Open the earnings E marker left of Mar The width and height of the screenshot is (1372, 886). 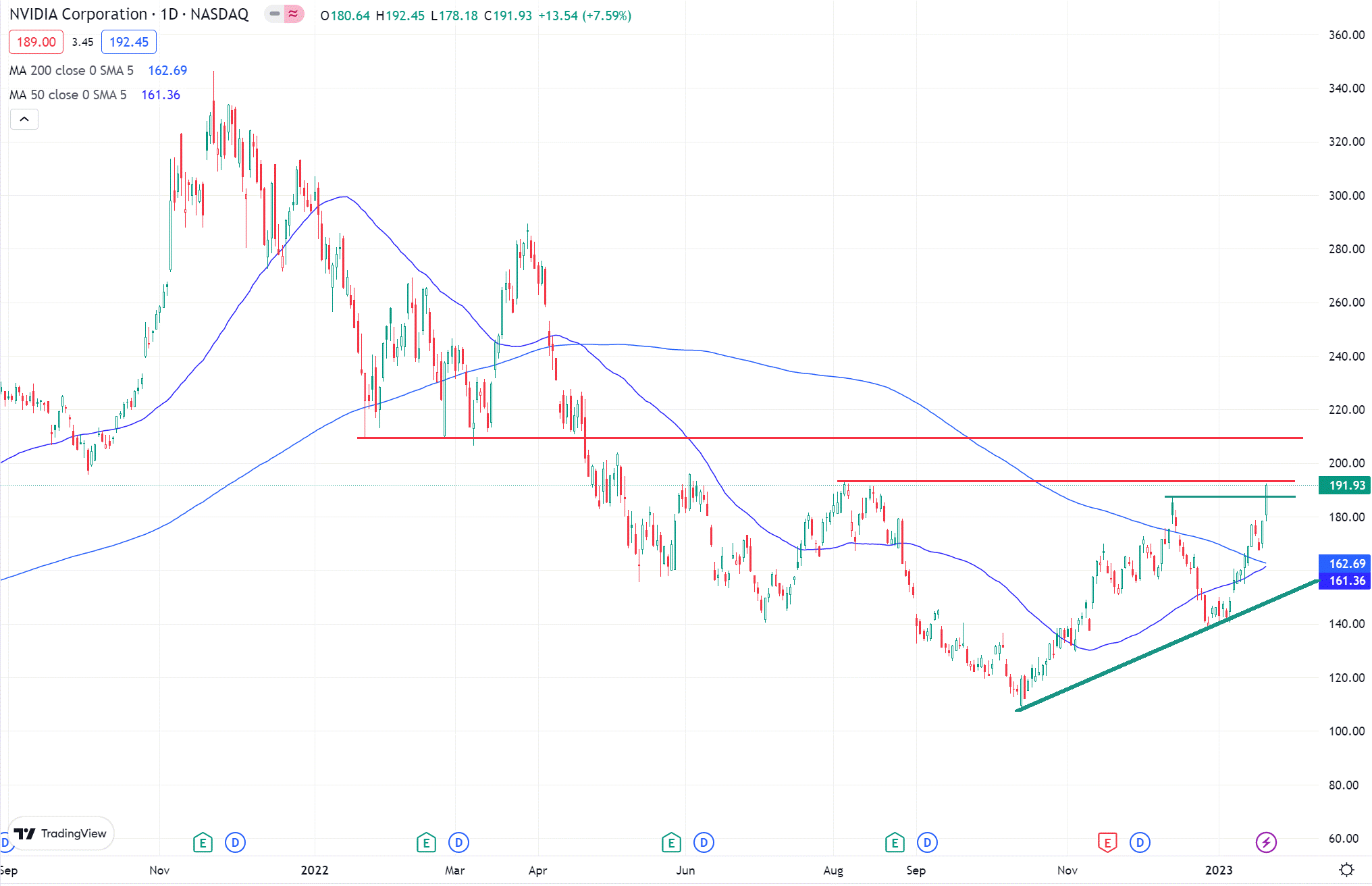coord(426,842)
